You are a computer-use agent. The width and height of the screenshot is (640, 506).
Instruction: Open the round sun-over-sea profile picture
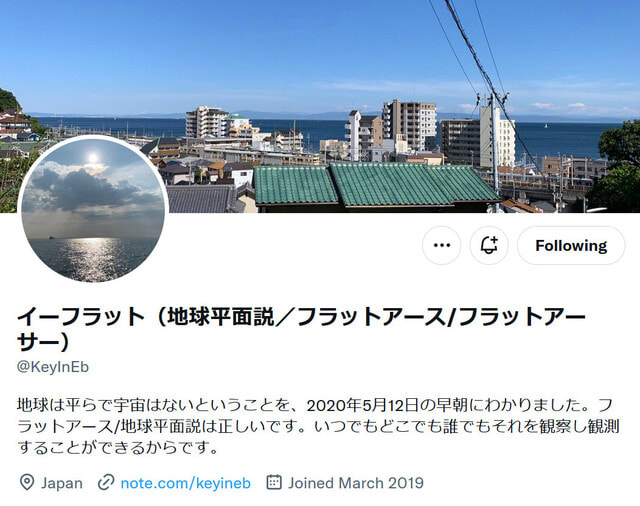(93, 209)
